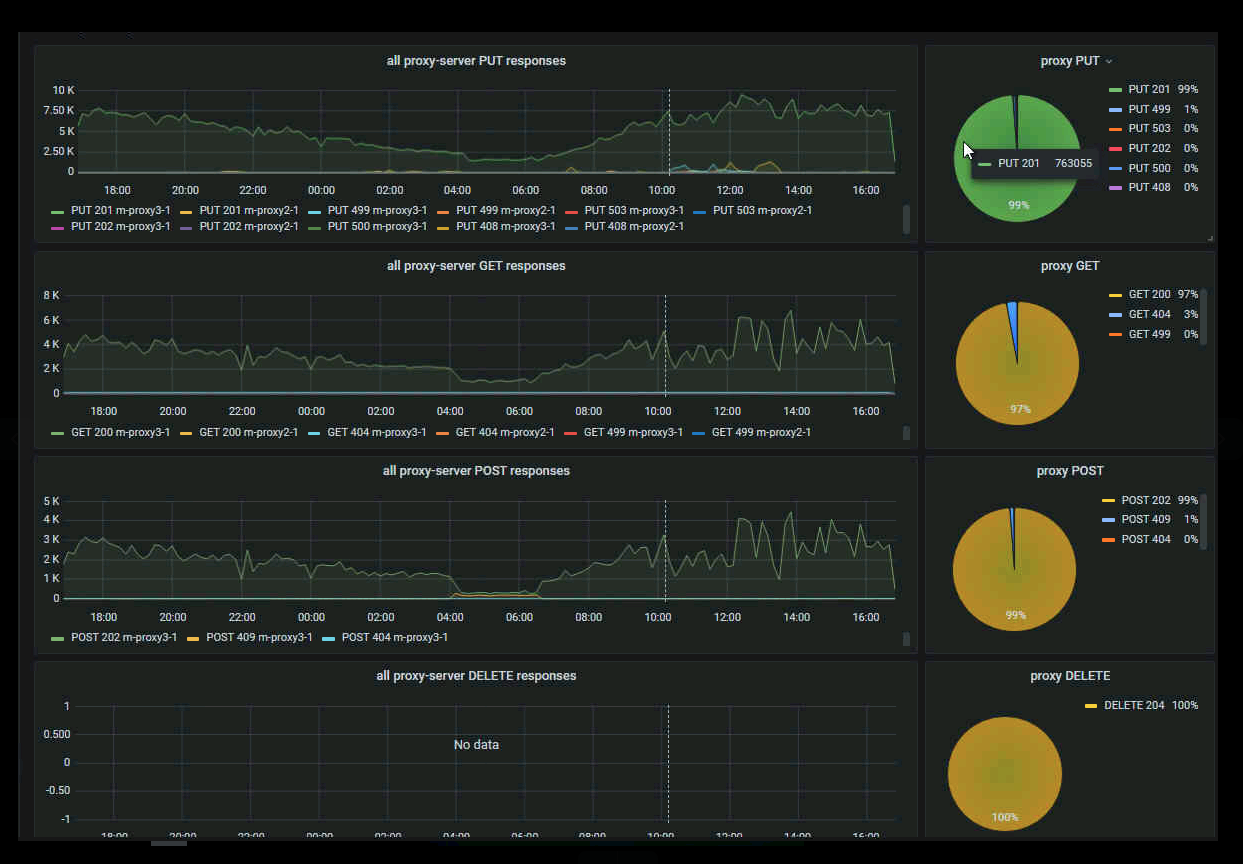
Task: Open the all proxy-server GET responses title menu
Action: point(476,266)
